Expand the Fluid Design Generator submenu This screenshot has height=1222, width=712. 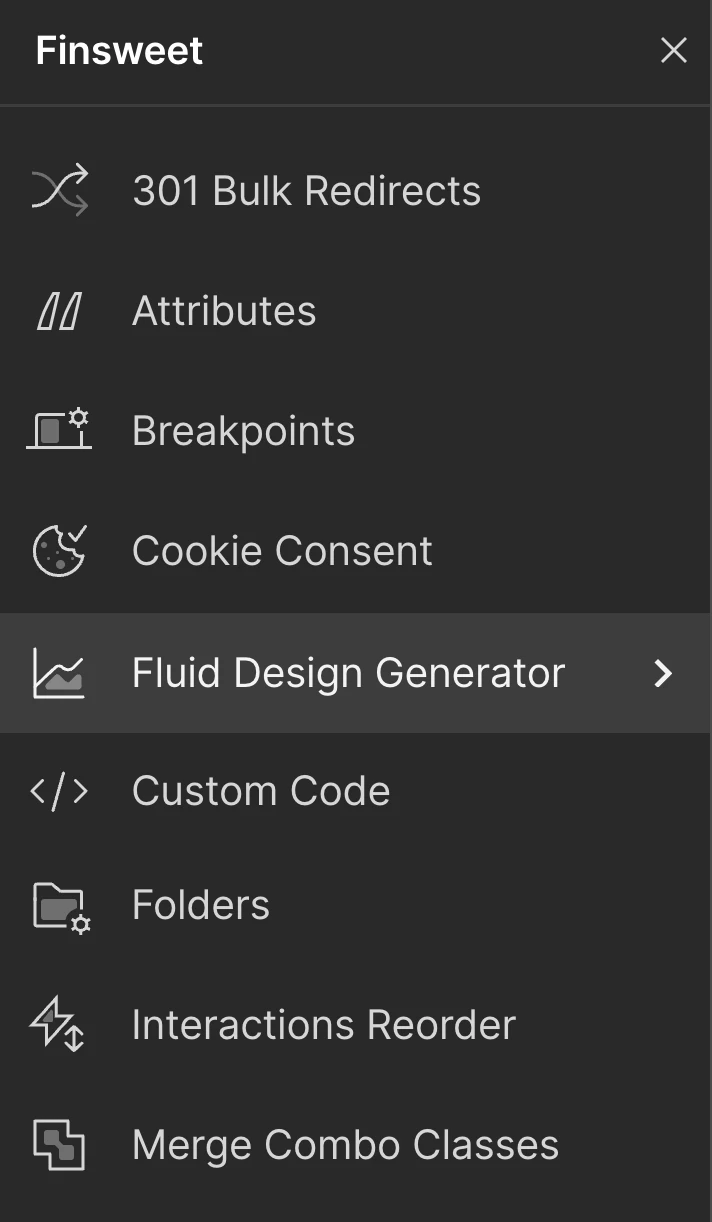(662, 673)
